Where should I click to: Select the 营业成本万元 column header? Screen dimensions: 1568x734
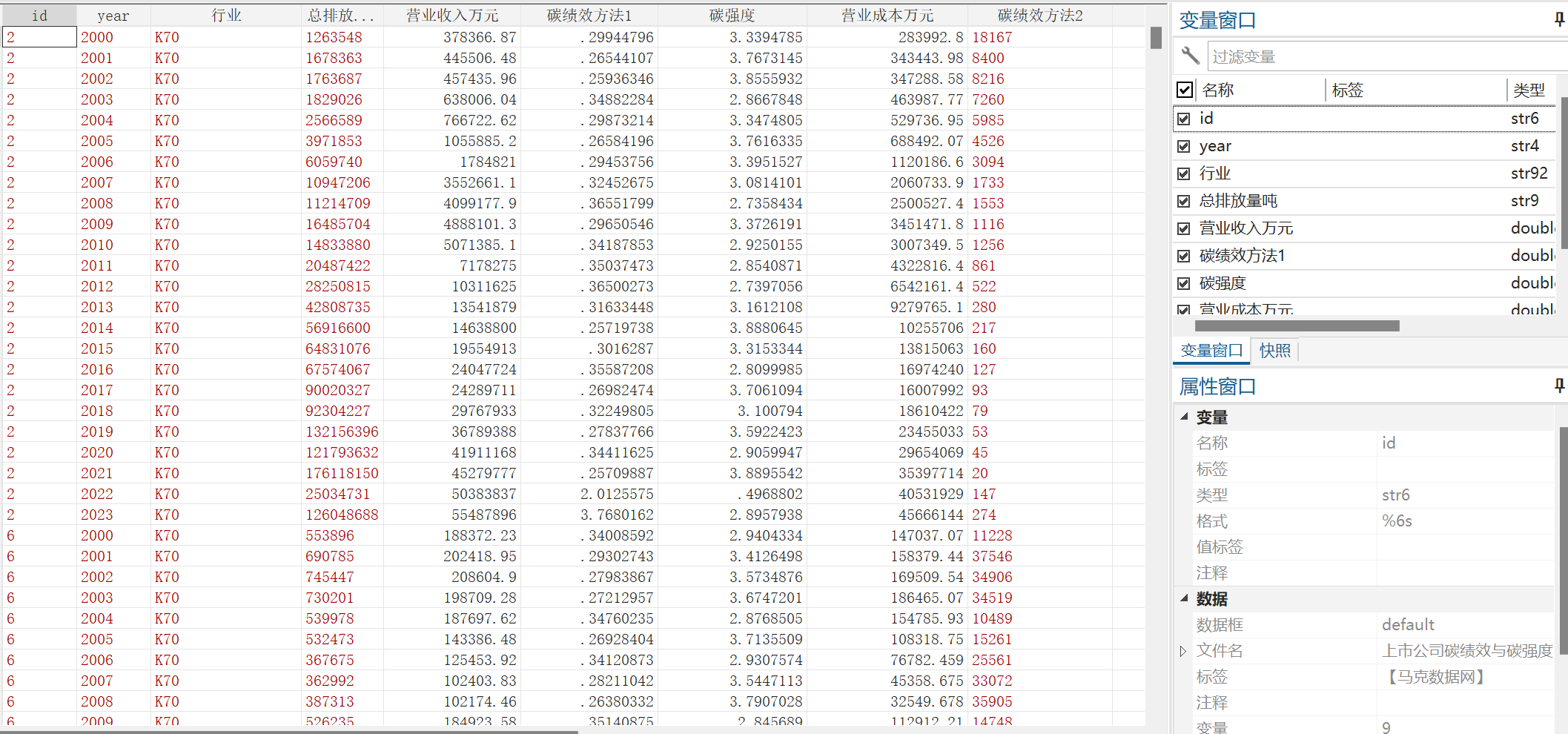click(x=887, y=16)
